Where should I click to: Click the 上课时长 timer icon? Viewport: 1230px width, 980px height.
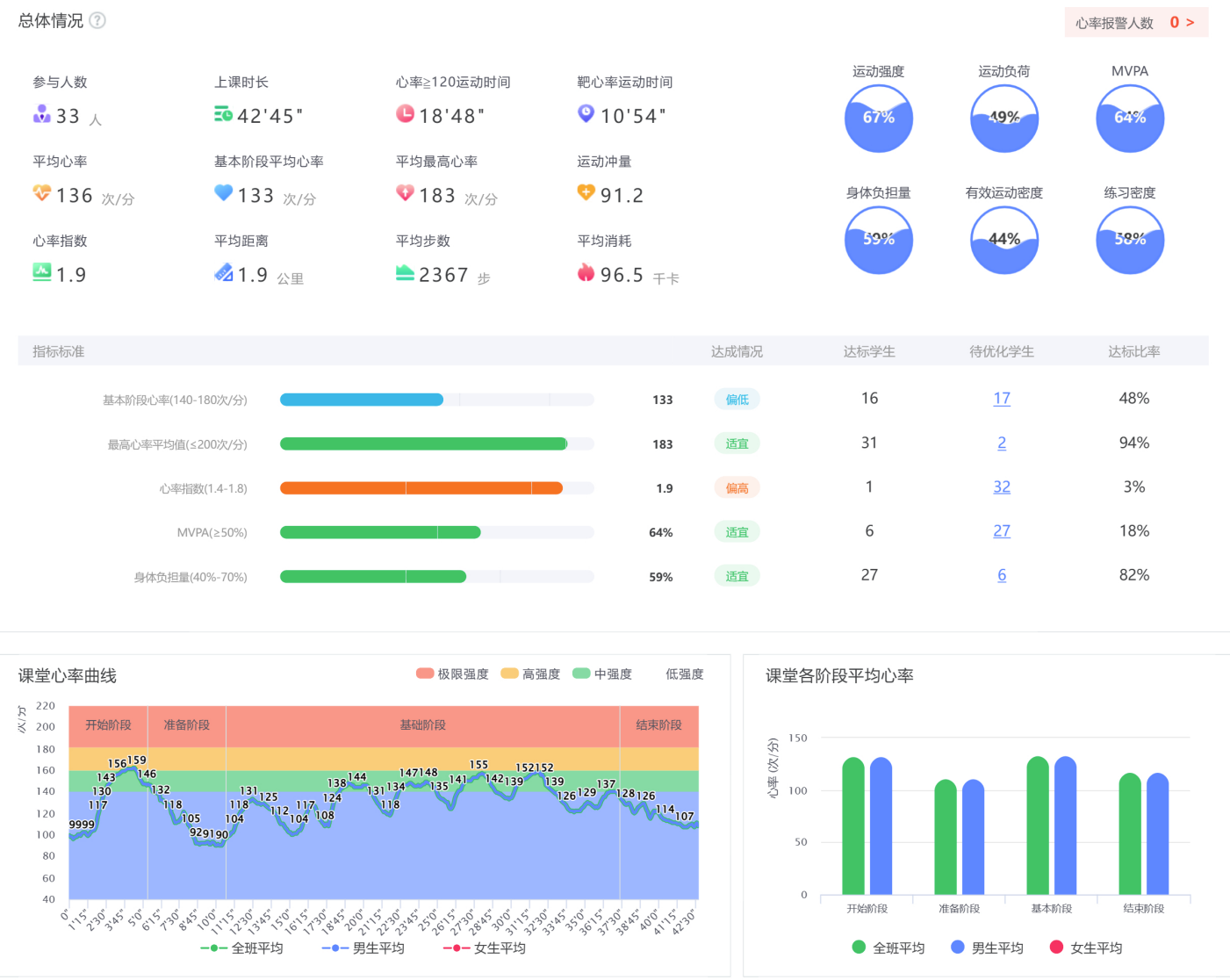point(223,113)
